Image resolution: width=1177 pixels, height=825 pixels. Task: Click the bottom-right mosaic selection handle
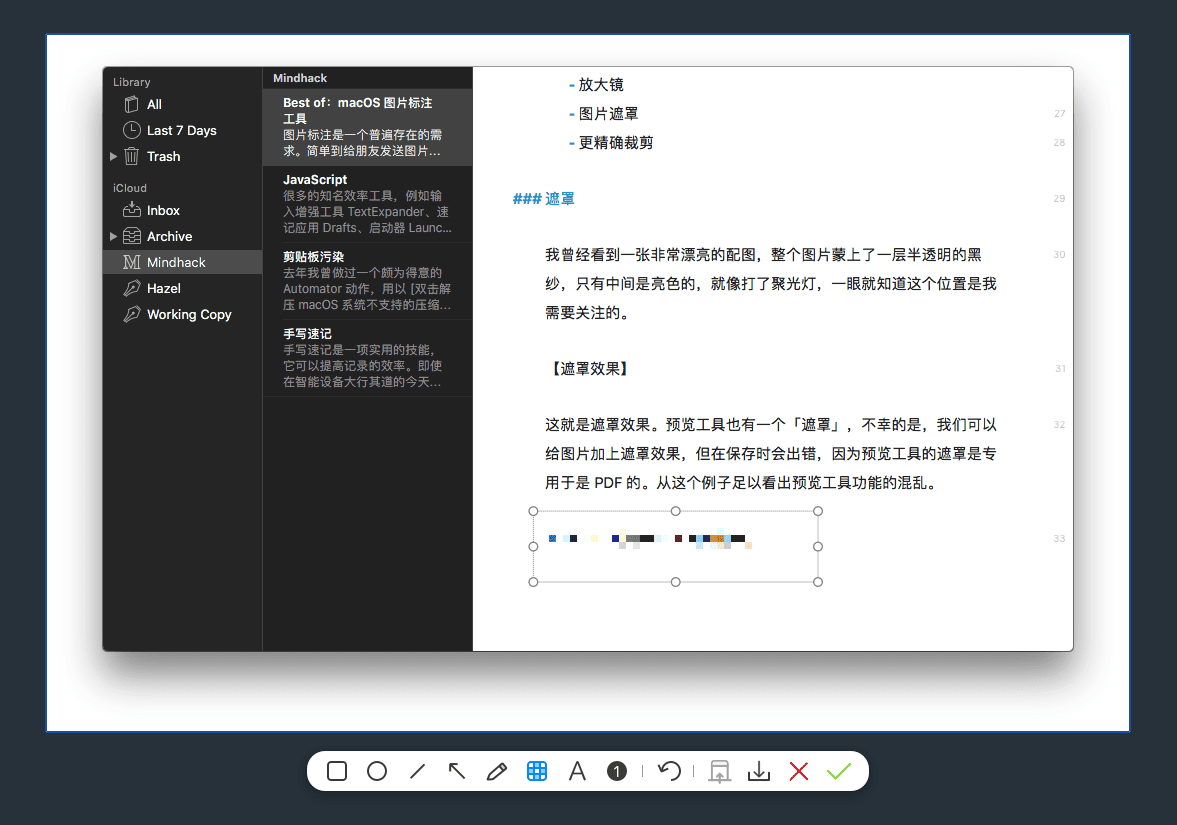click(x=818, y=582)
